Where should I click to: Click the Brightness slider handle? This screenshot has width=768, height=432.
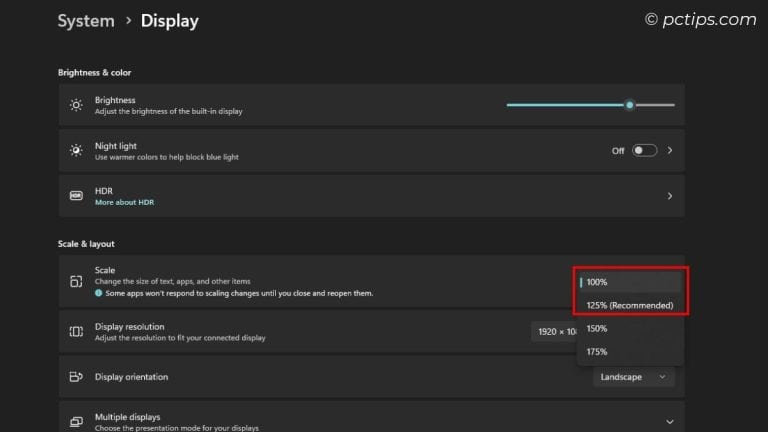pos(630,104)
